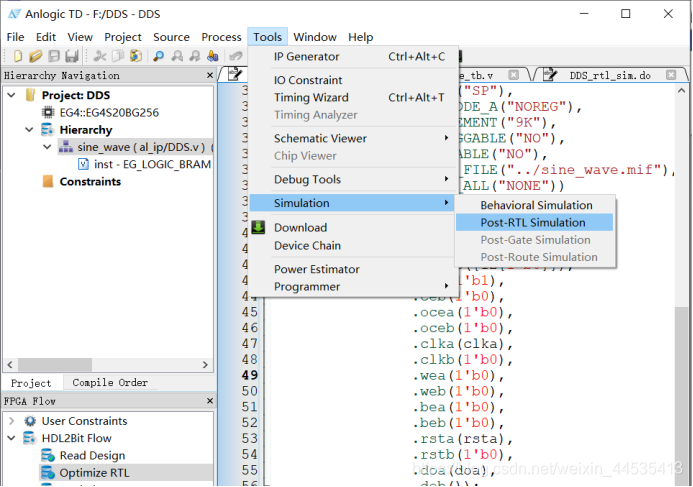Click the EG4 chip device icon
The image size is (693, 487).
[x=48, y=112]
